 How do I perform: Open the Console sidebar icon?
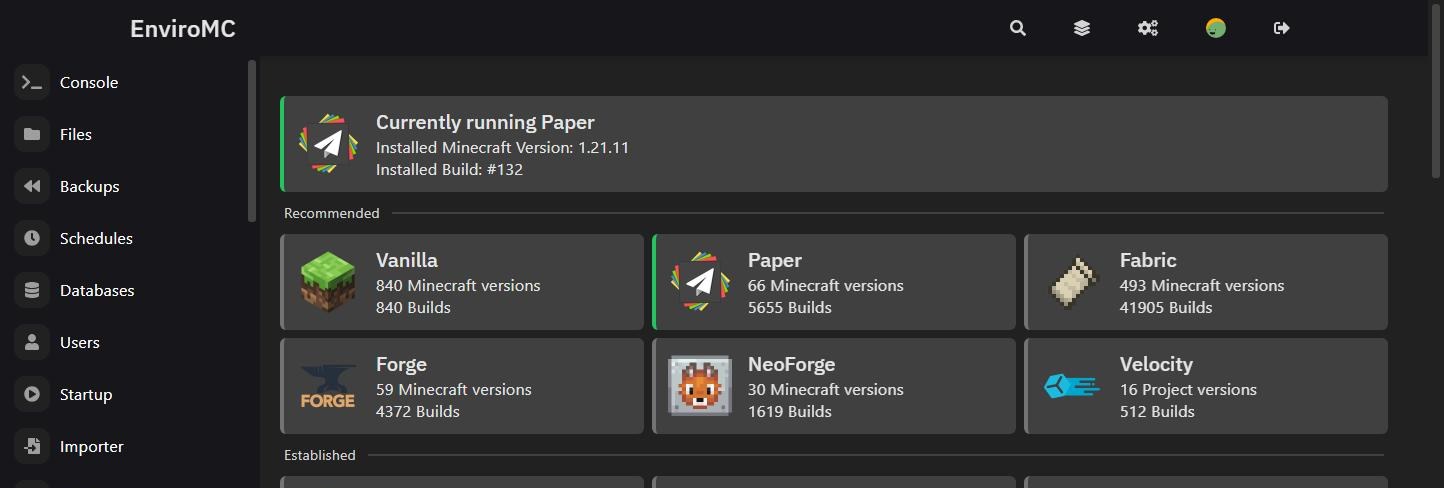(x=32, y=82)
